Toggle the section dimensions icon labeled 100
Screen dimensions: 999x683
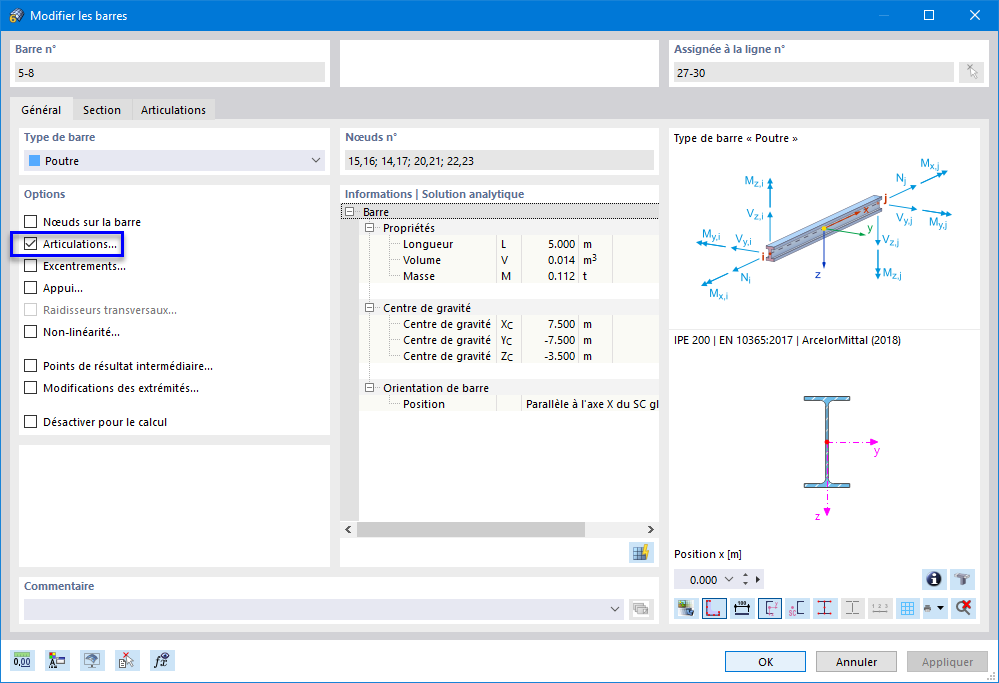pos(742,608)
